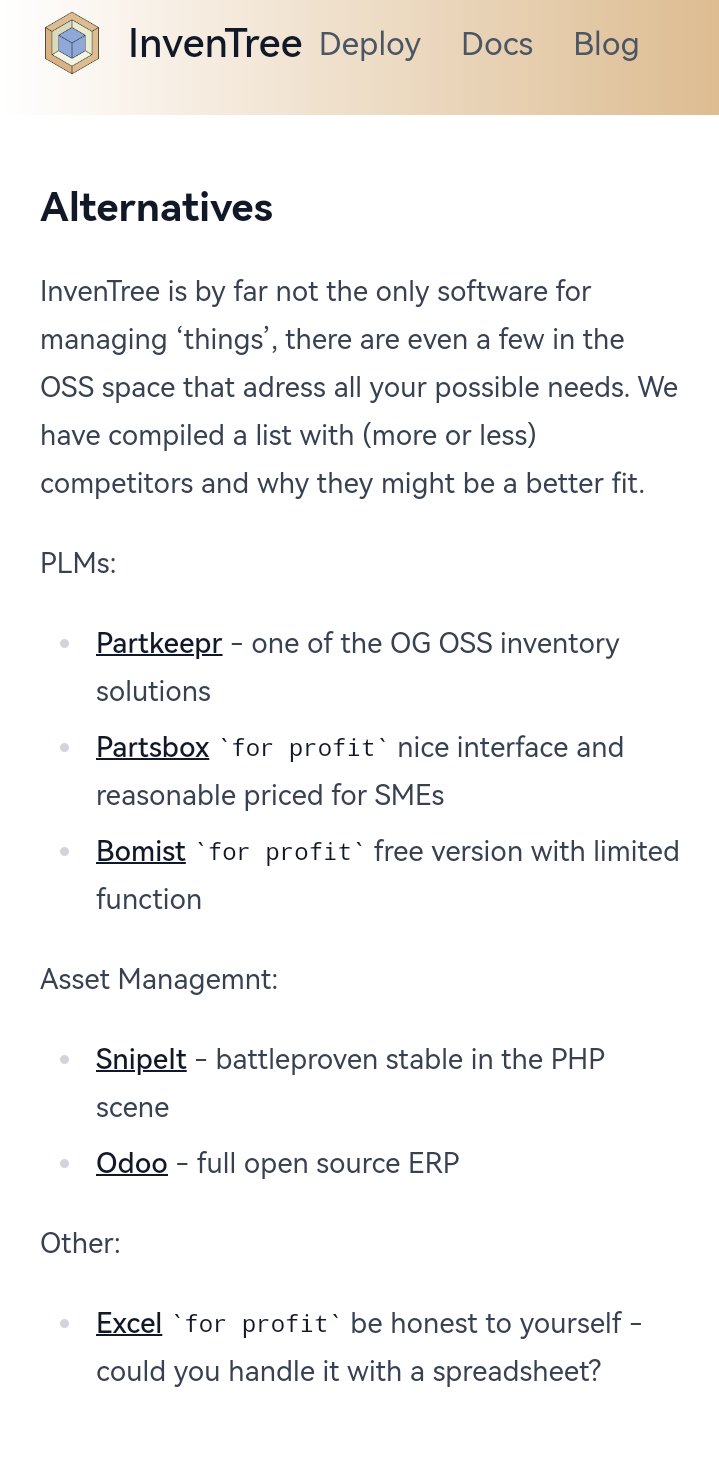Follow the Partsbox link
Screen dimensions: 719x1467
coord(152,747)
